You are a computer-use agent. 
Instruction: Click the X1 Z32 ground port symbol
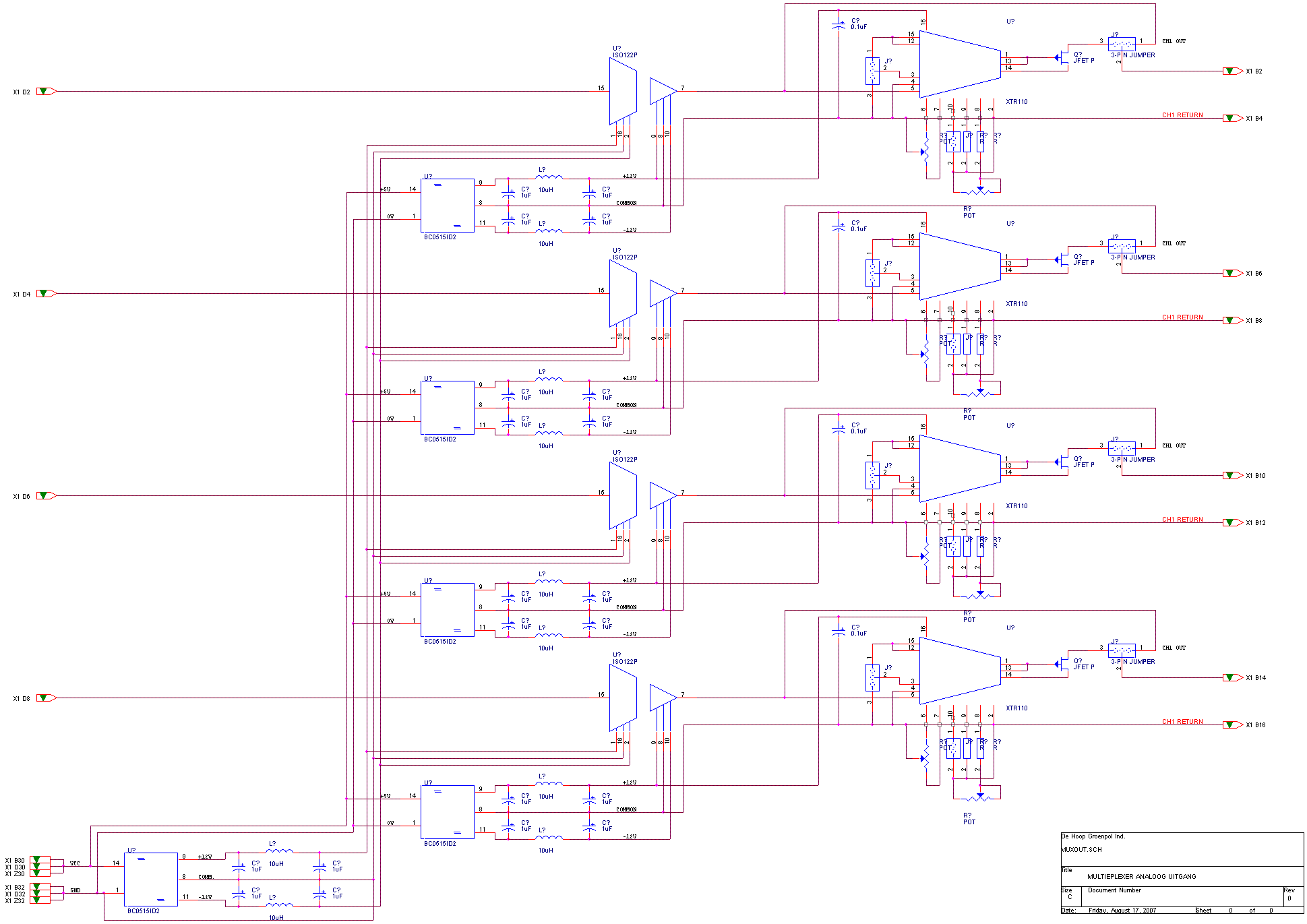pos(39,900)
